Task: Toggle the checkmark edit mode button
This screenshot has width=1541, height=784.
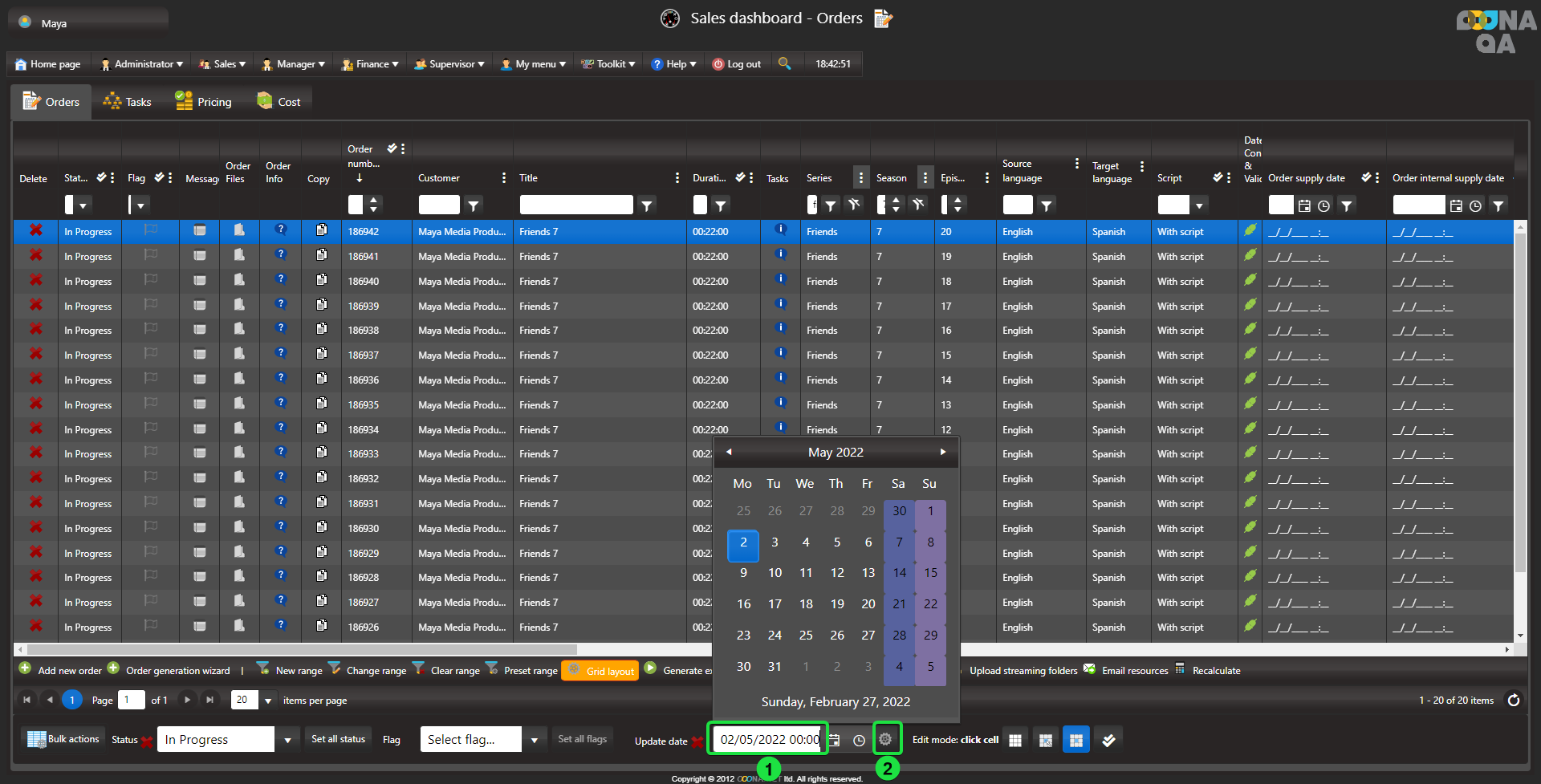Action: click(1108, 740)
